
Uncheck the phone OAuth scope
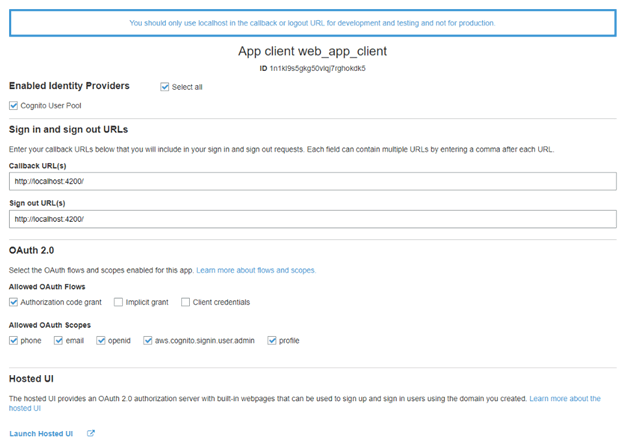coord(13,340)
